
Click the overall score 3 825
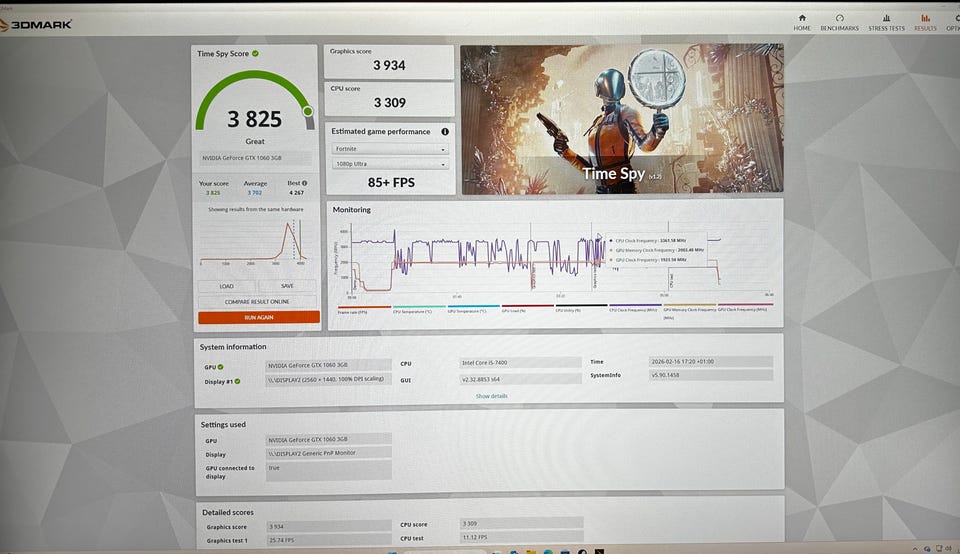coord(255,119)
